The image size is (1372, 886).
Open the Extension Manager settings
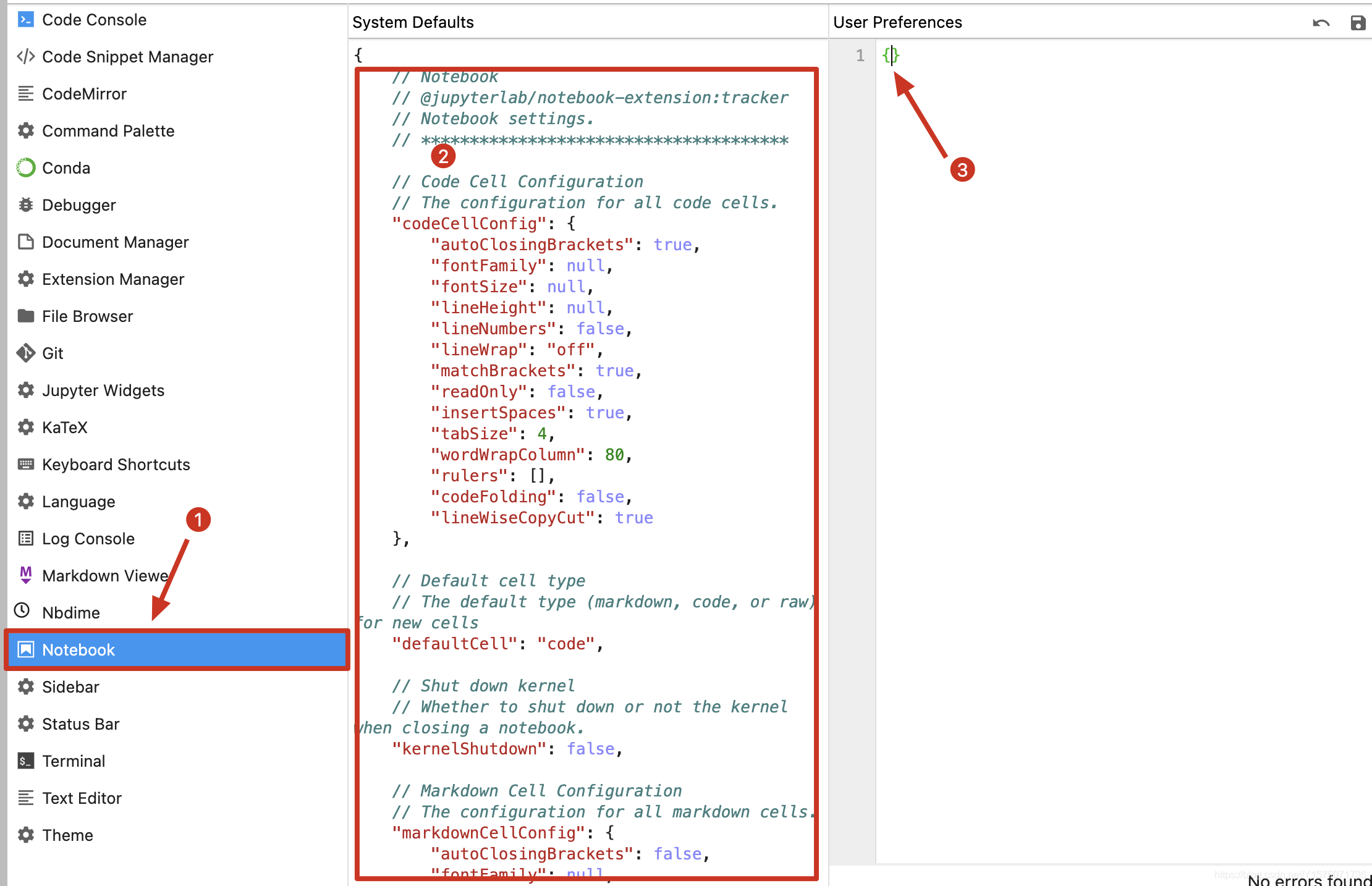(113, 279)
